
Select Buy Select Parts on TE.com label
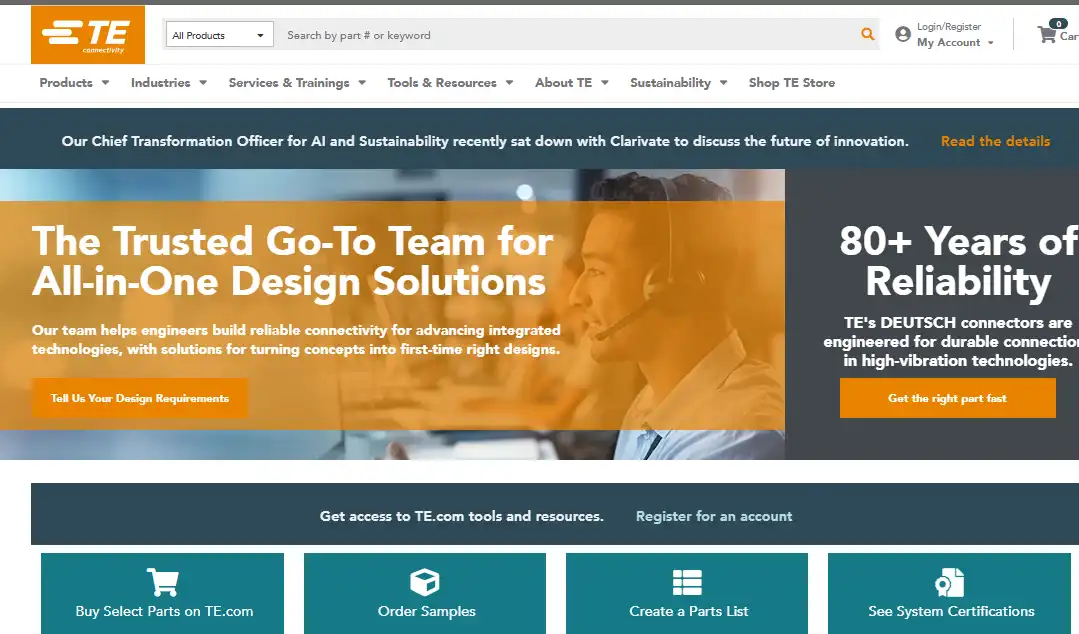[164, 611]
